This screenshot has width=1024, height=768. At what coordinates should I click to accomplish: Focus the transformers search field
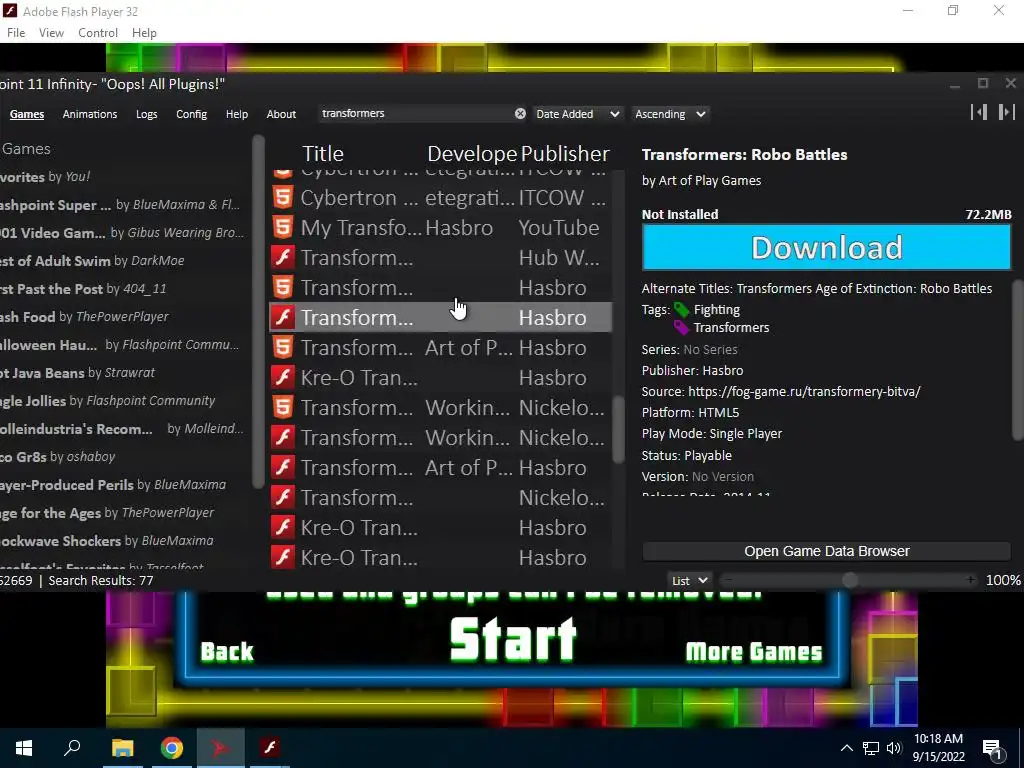pos(415,114)
